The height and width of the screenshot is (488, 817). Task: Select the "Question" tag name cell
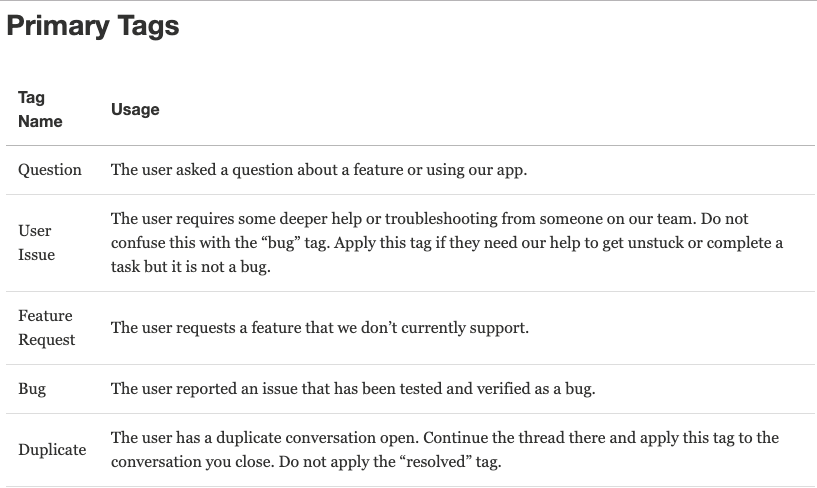pyautogui.click(x=50, y=170)
